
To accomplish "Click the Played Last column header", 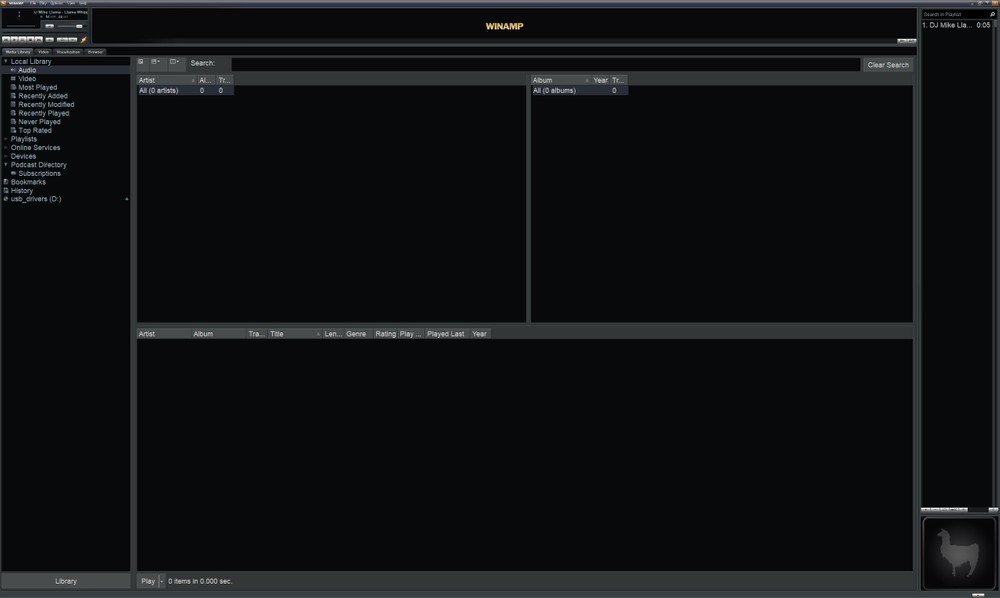I will [x=446, y=334].
